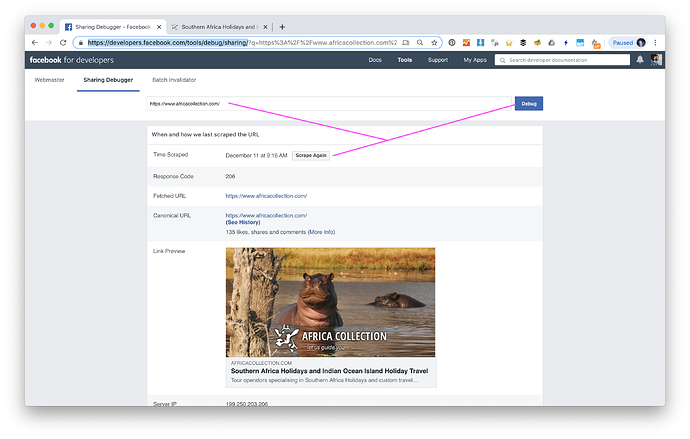Click the cast icon in address bar
Image resolution: width=690 pixels, height=439 pixels.
[406, 43]
